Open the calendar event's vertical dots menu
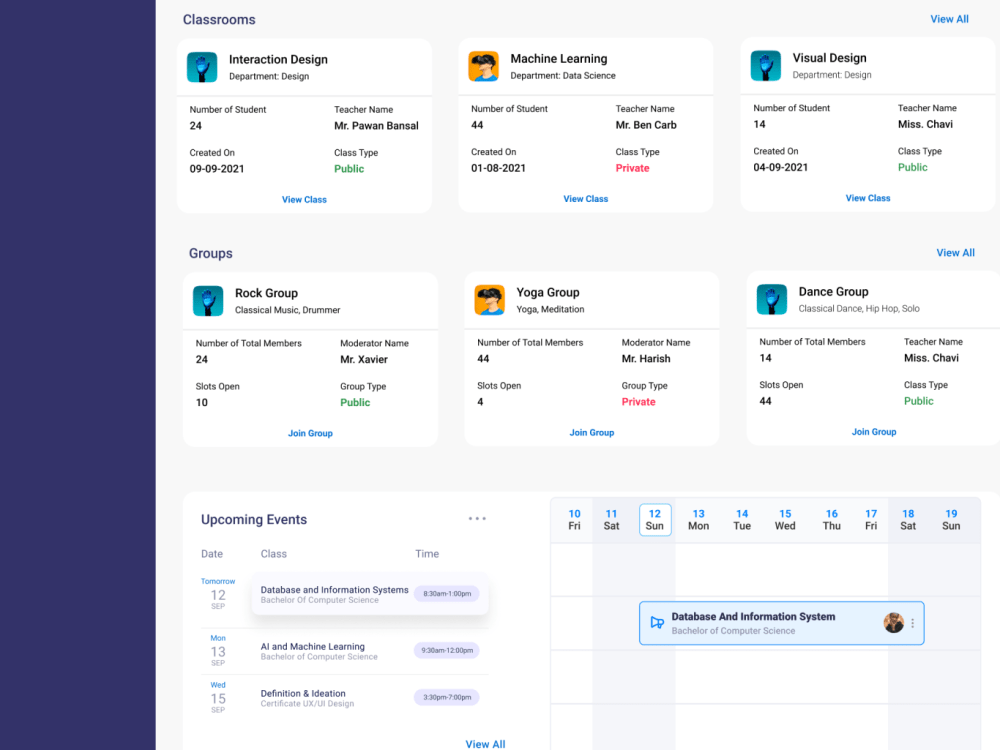The height and width of the screenshot is (750, 1000). [913, 623]
